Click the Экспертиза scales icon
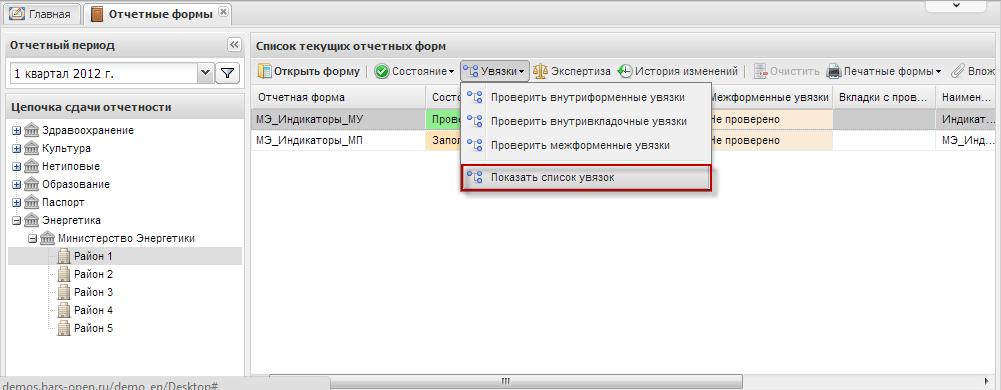 coord(540,71)
